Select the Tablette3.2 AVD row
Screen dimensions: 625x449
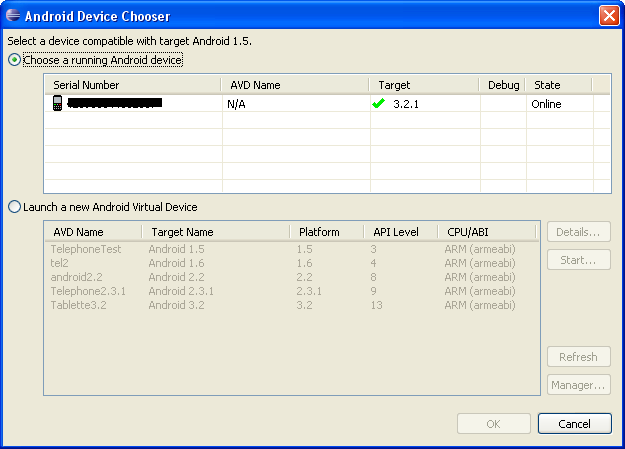coord(292,305)
